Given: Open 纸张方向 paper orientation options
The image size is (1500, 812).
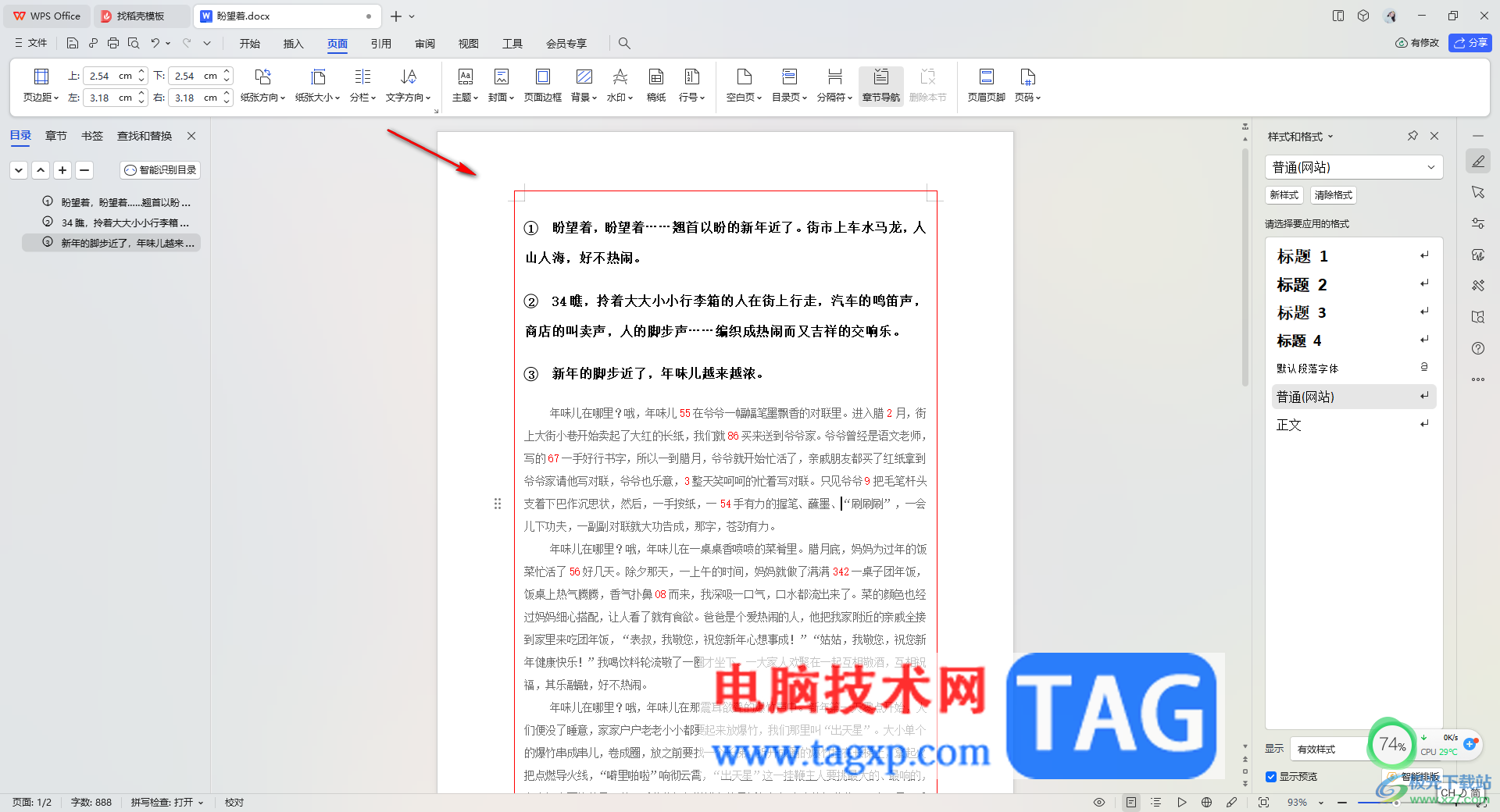Looking at the screenshot, I should [x=262, y=84].
